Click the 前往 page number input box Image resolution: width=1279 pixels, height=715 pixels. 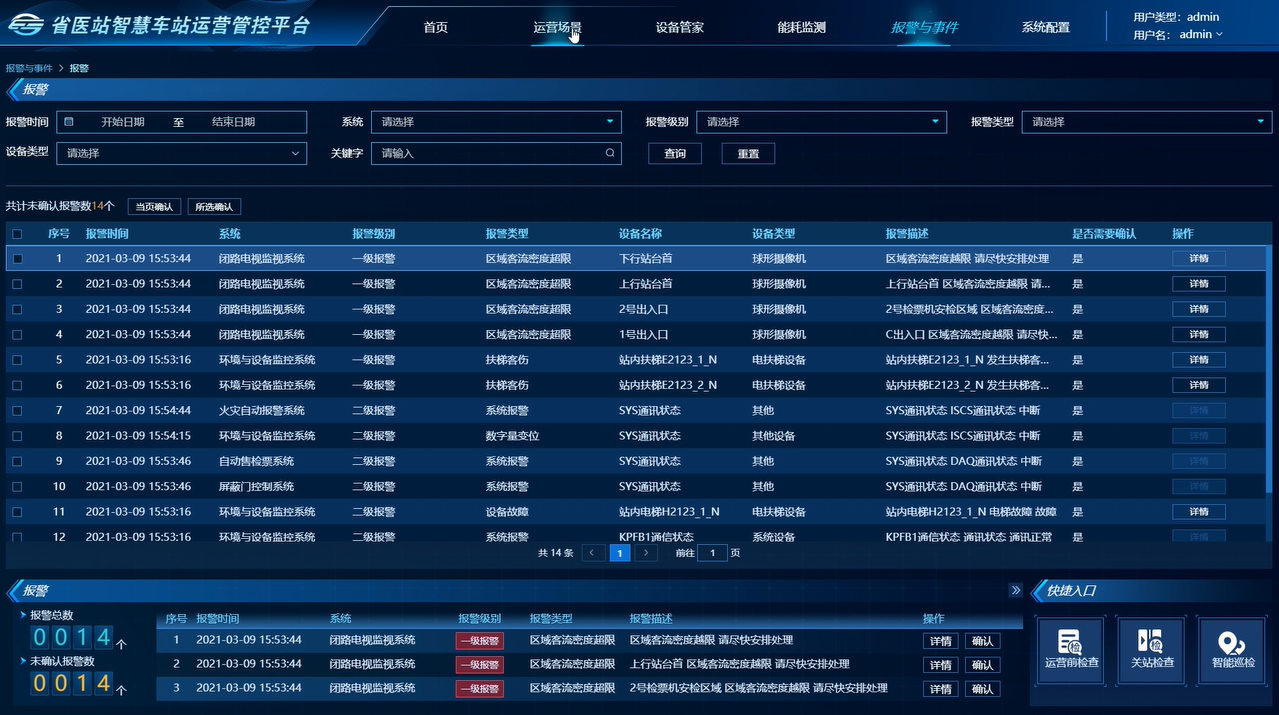click(712, 553)
